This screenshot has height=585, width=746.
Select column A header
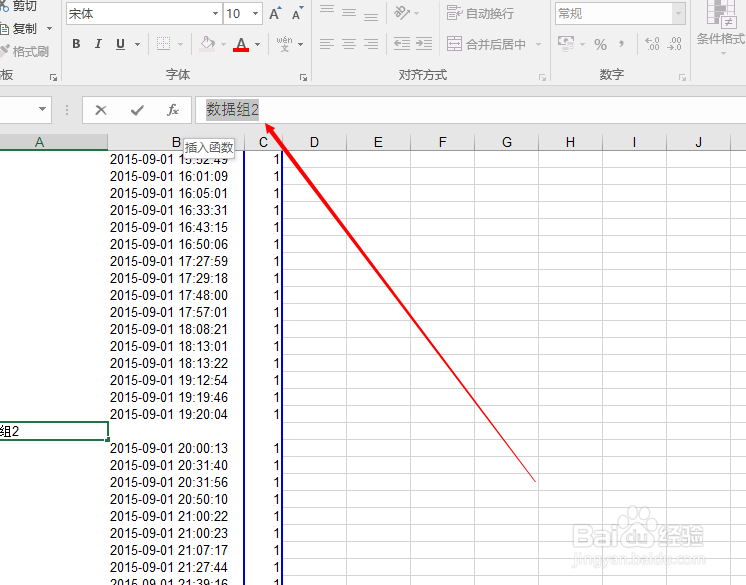[54, 142]
